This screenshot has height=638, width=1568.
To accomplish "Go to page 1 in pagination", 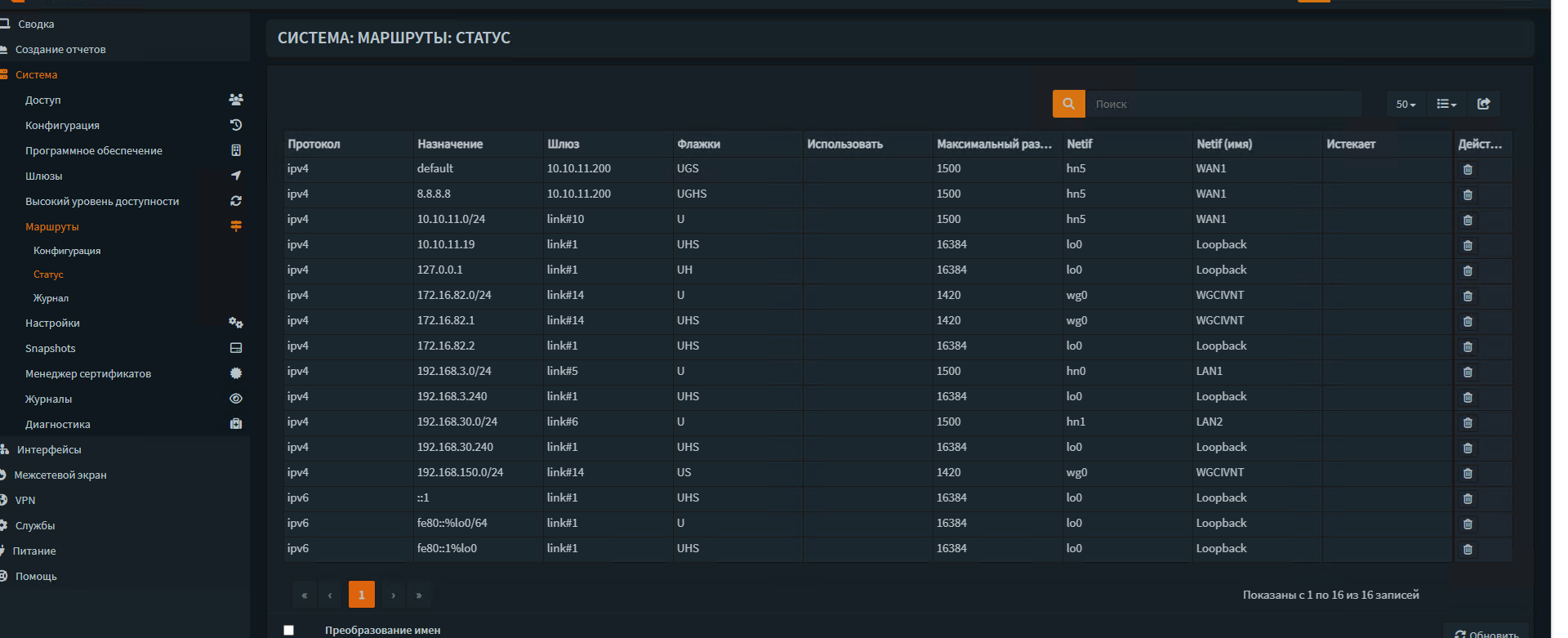I will 361,595.
